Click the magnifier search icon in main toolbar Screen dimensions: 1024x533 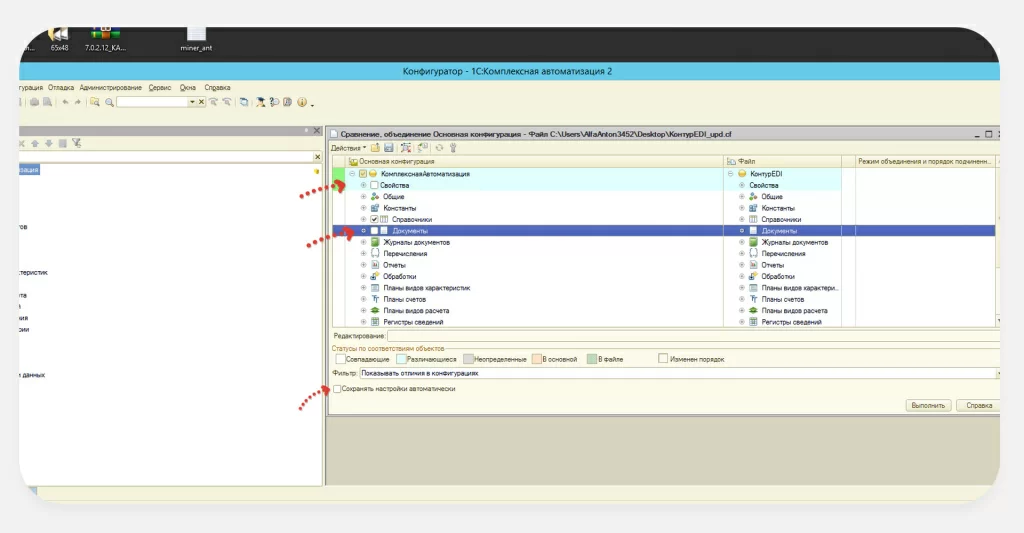tap(109, 102)
